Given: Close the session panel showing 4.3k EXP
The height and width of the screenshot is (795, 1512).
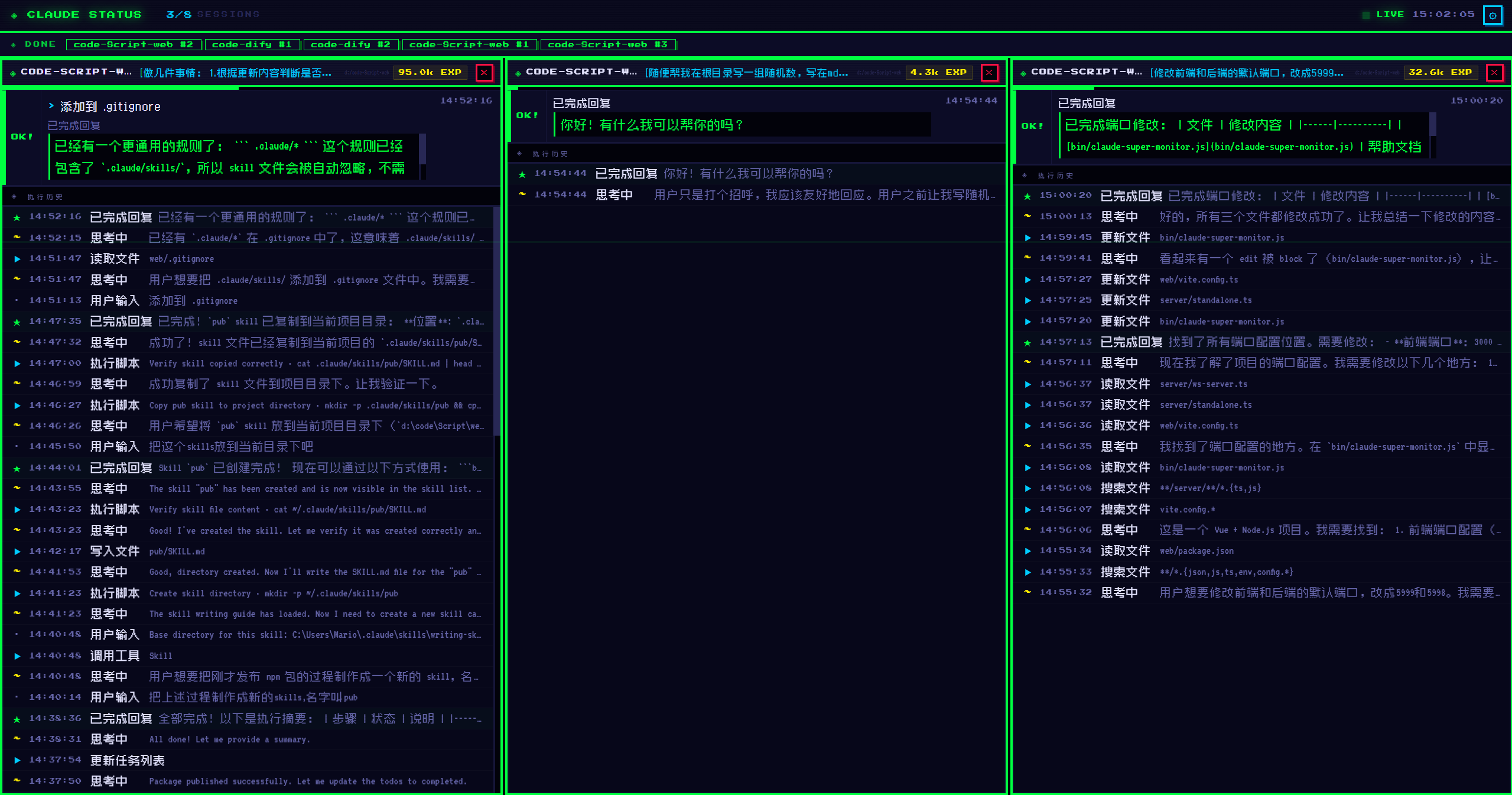Looking at the screenshot, I should [x=989, y=72].
